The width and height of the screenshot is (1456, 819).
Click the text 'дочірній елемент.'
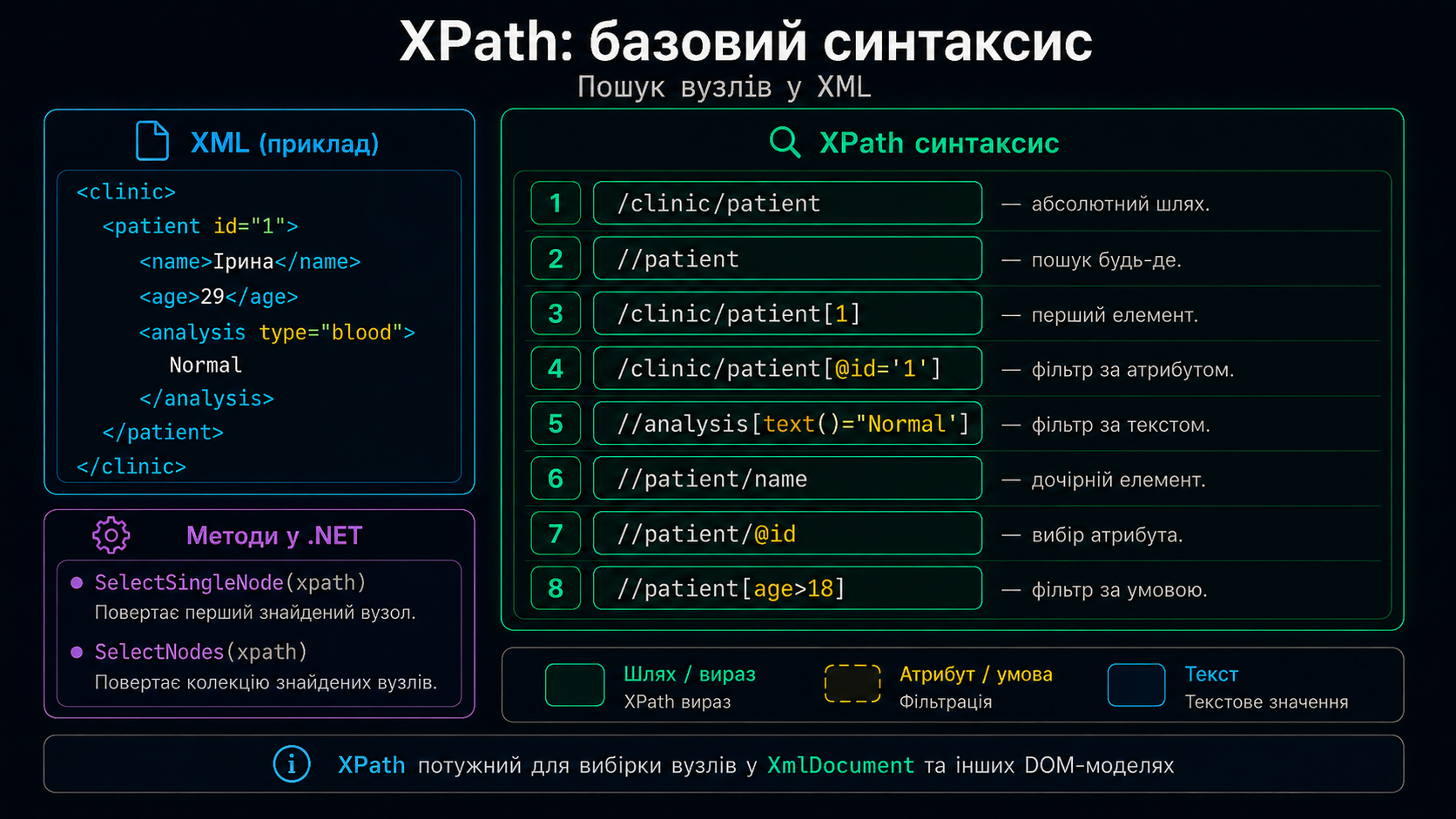[1118, 480]
